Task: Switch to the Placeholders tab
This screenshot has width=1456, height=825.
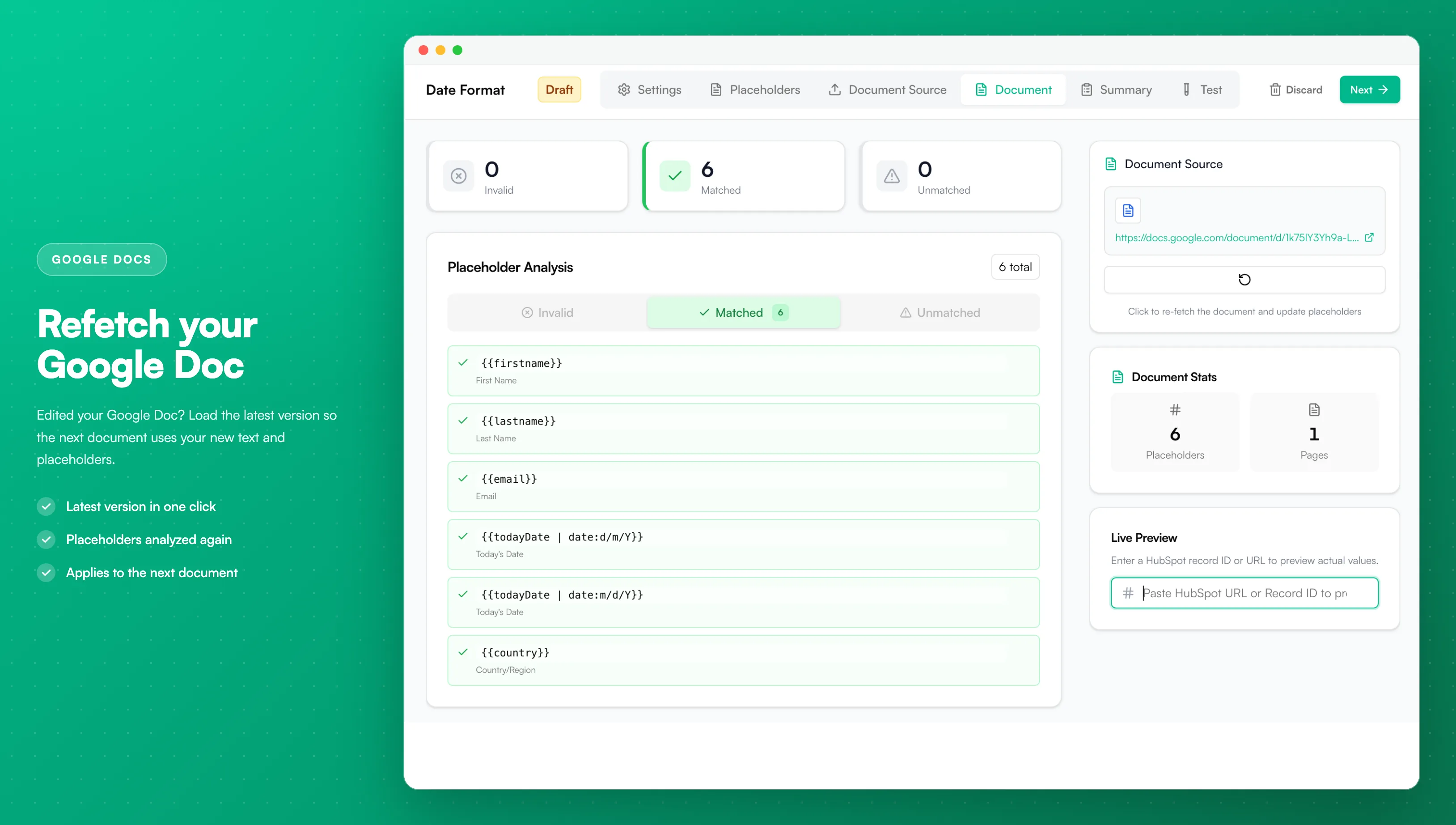Action: click(x=754, y=89)
